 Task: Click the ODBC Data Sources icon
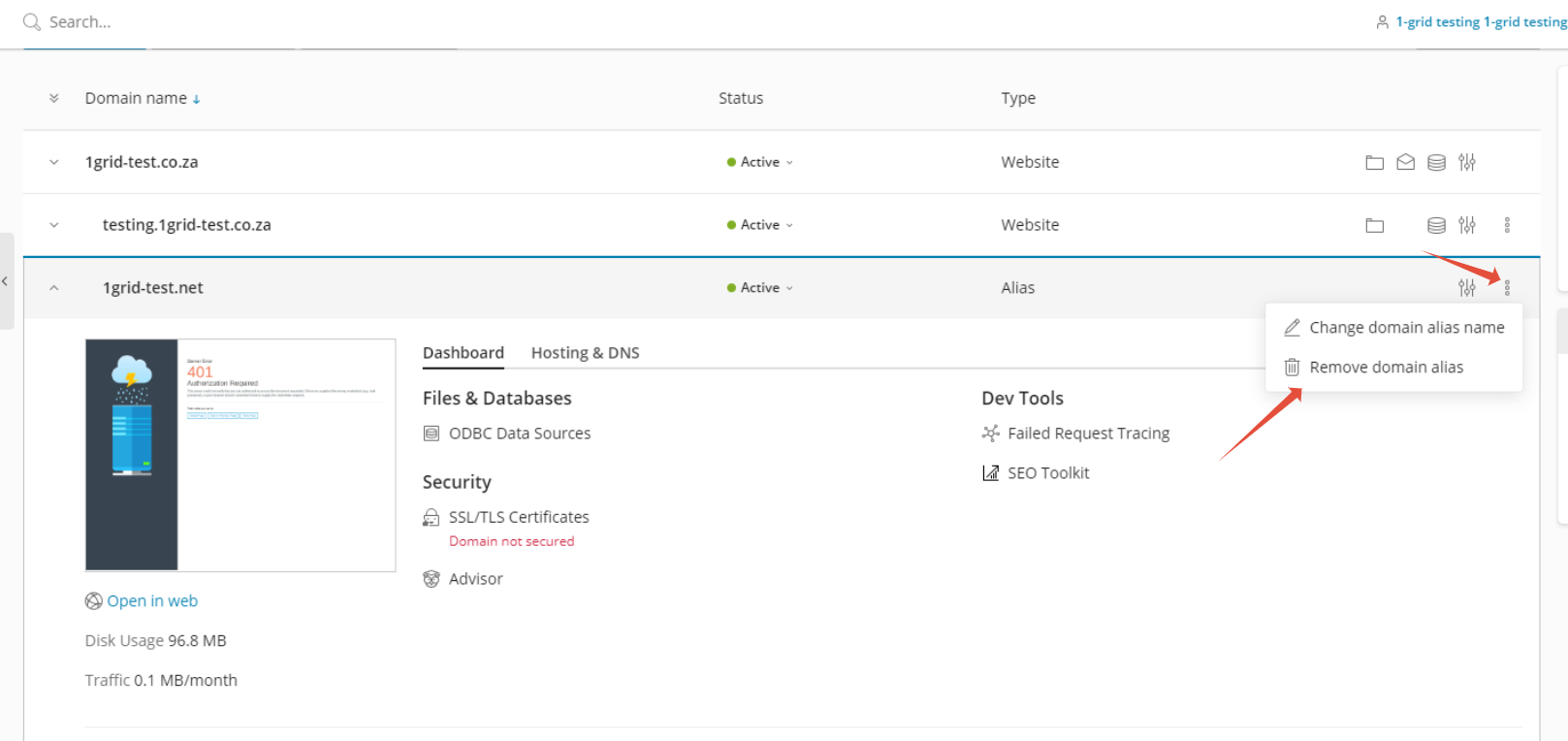click(x=432, y=434)
